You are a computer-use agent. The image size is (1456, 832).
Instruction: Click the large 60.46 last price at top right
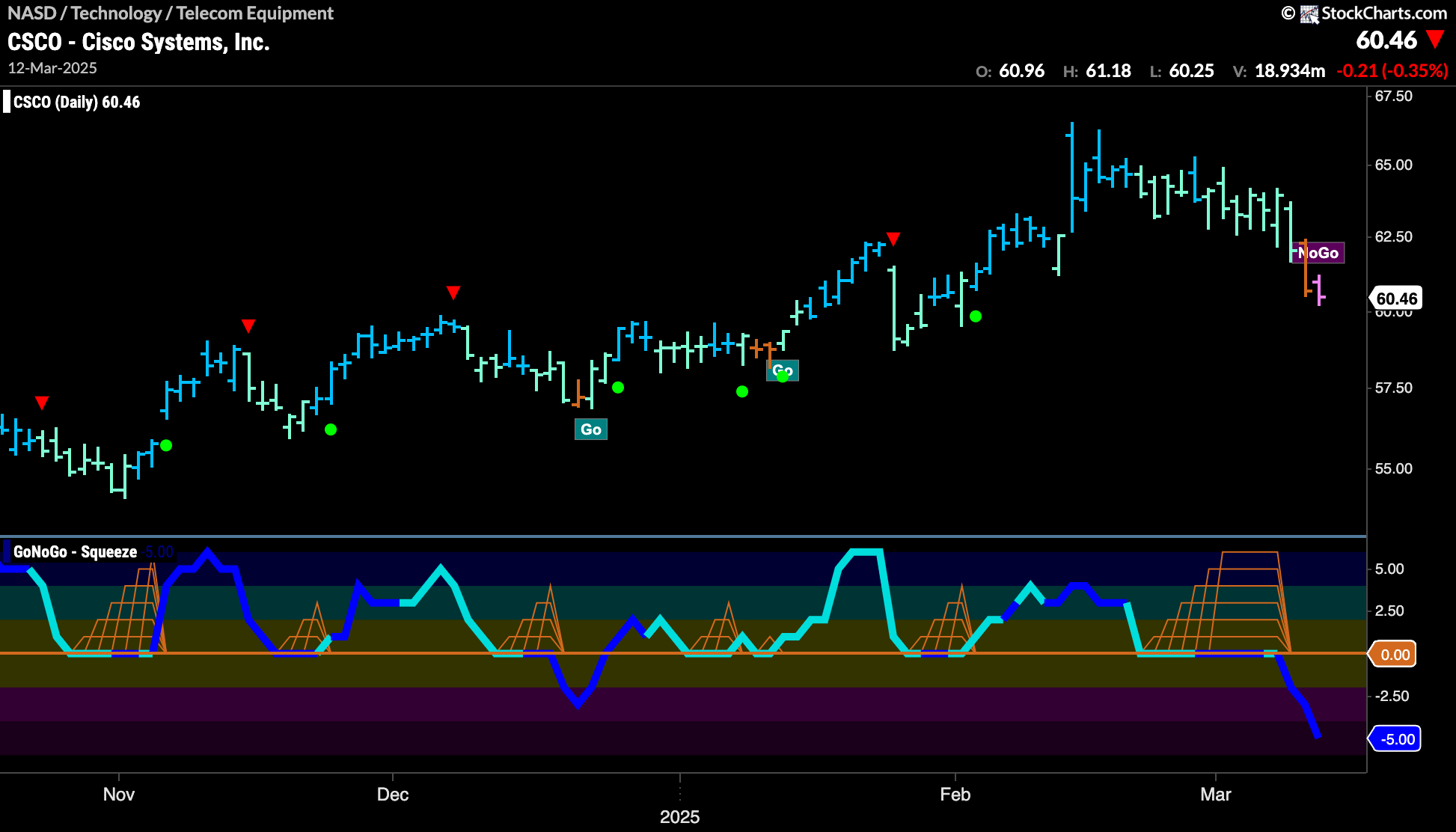click(x=1386, y=40)
